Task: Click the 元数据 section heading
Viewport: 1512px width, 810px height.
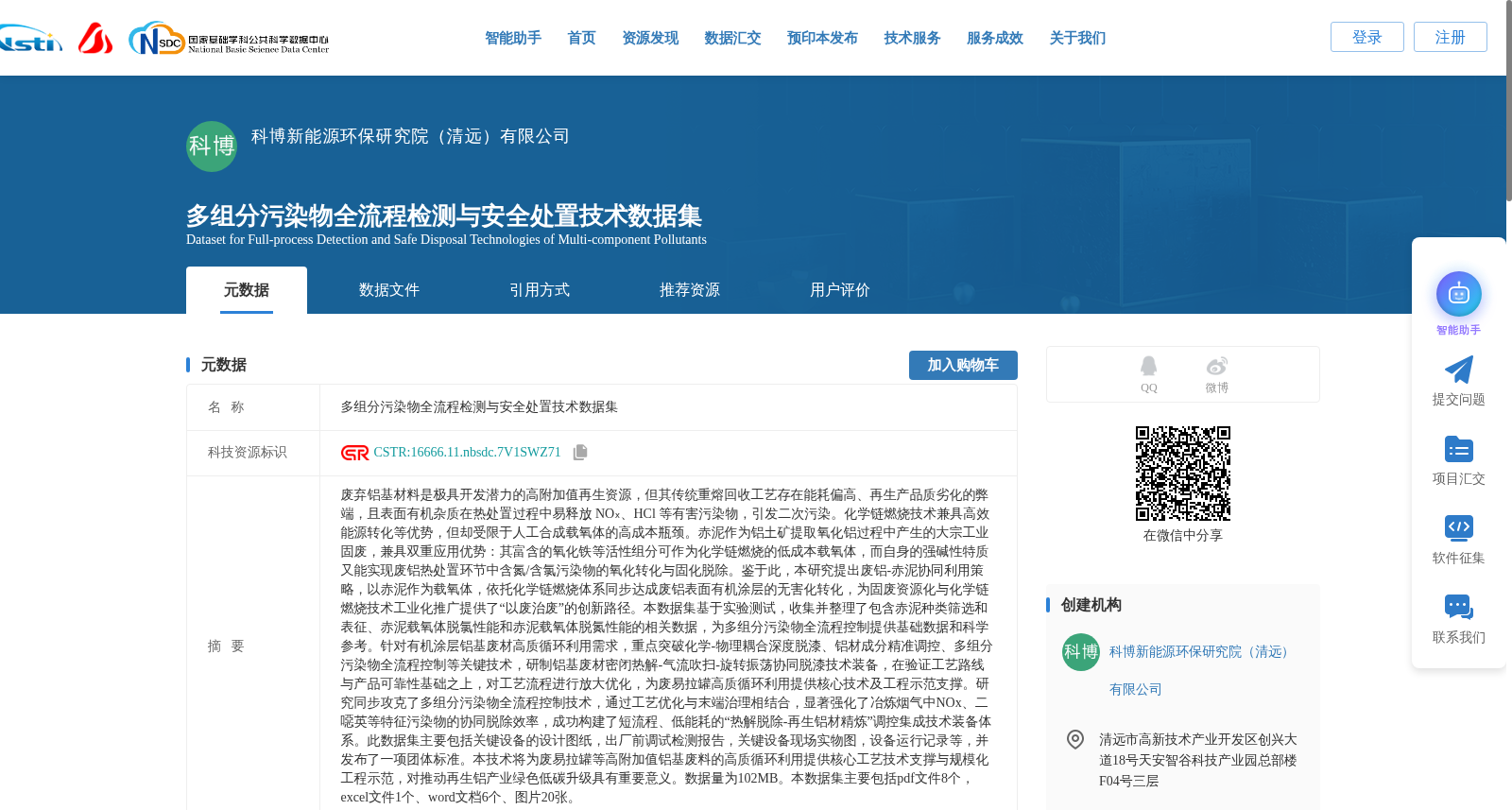Action: pos(223,365)
